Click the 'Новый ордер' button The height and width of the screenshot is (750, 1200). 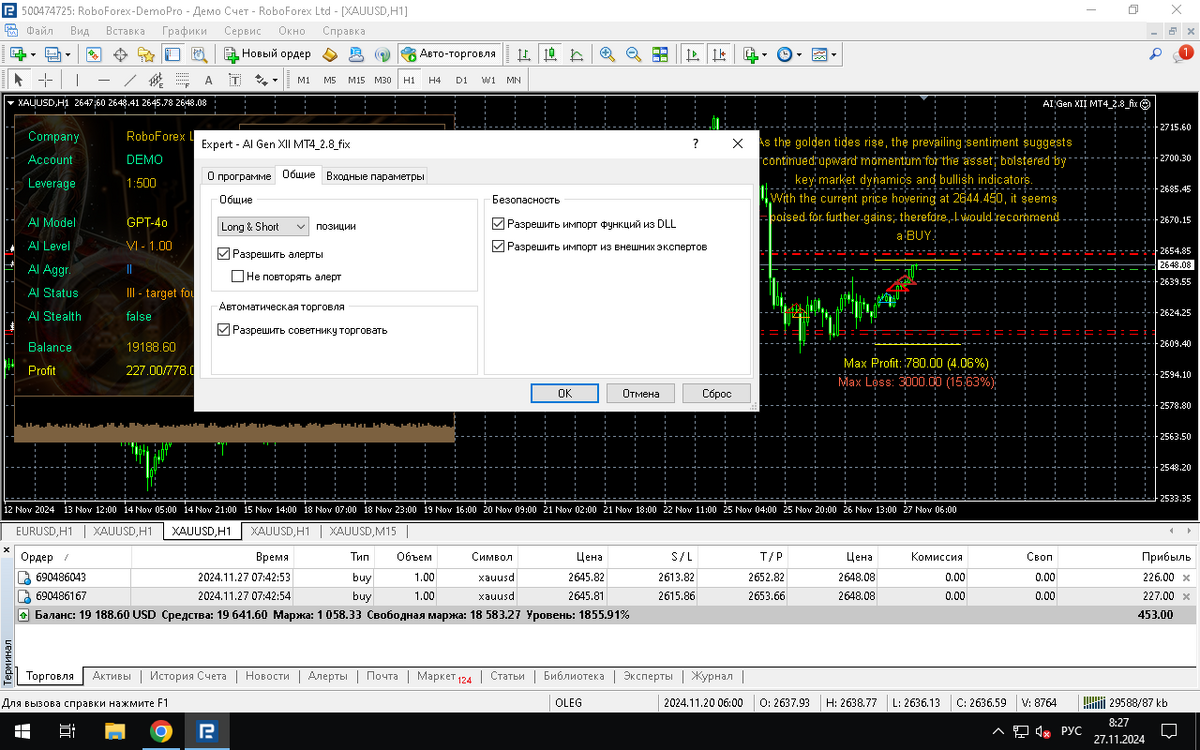pos(269,54)
